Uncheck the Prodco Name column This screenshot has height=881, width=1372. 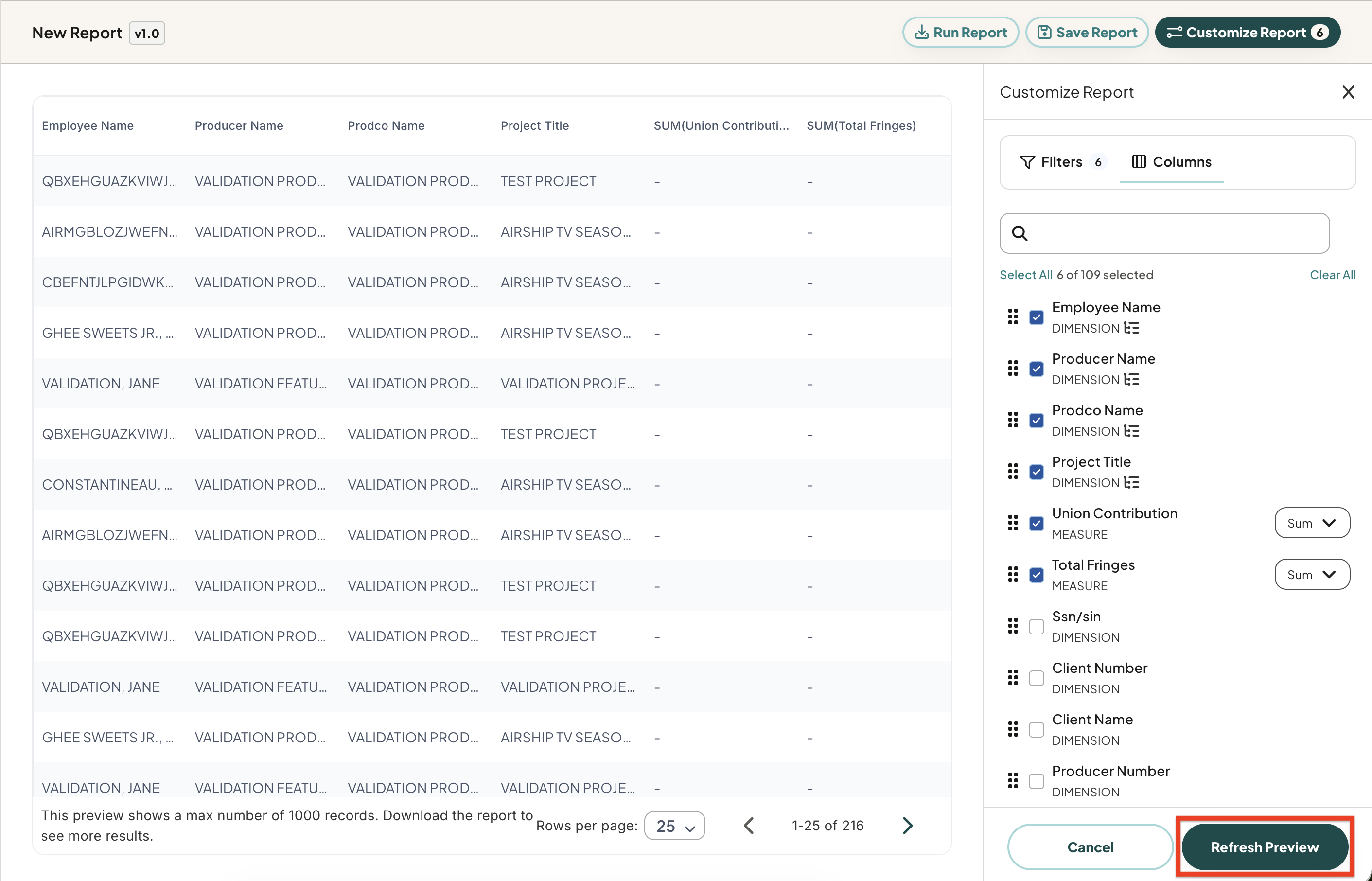click(x=1036, y=421)
